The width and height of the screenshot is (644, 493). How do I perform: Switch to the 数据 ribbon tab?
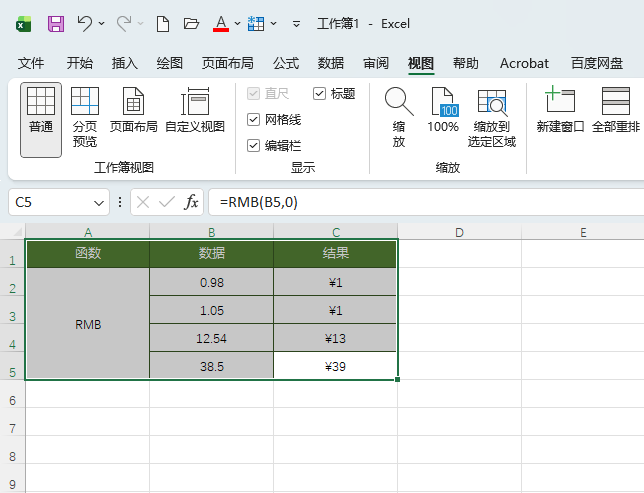[331, 63]
